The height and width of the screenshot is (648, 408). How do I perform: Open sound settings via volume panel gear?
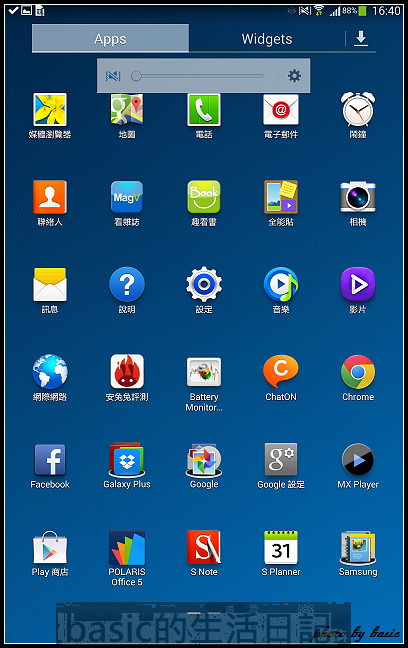[294, 76]
